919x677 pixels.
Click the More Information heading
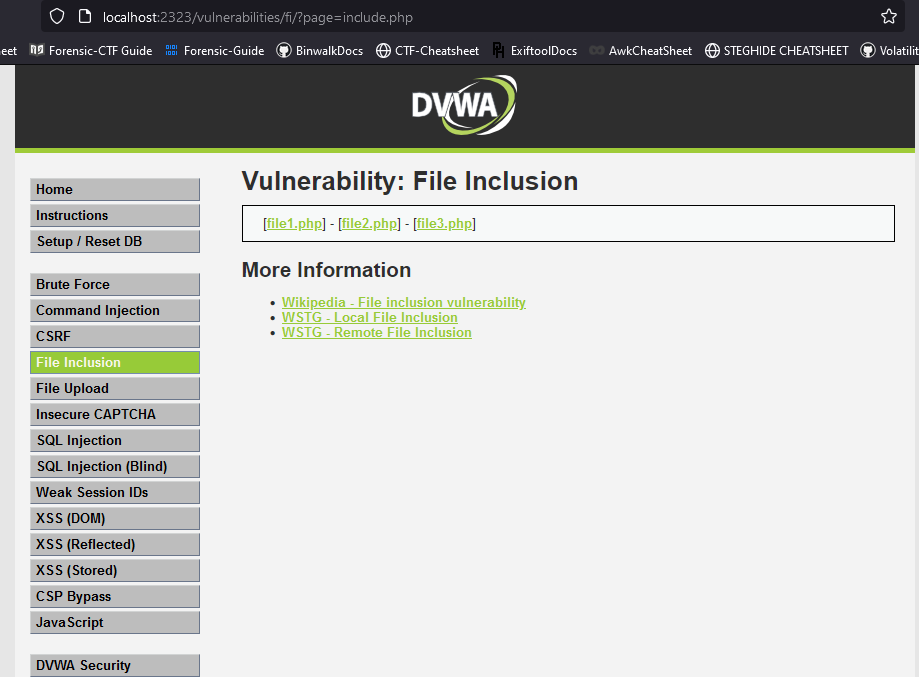tap(326, 270)
